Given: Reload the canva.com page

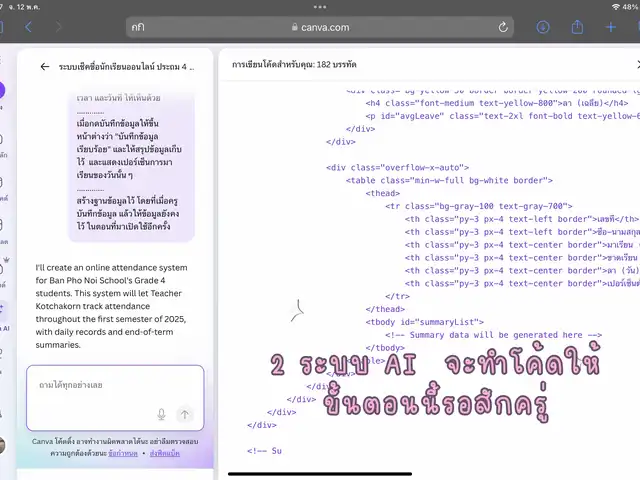Looking at the screenshot, I should [503, 27].
